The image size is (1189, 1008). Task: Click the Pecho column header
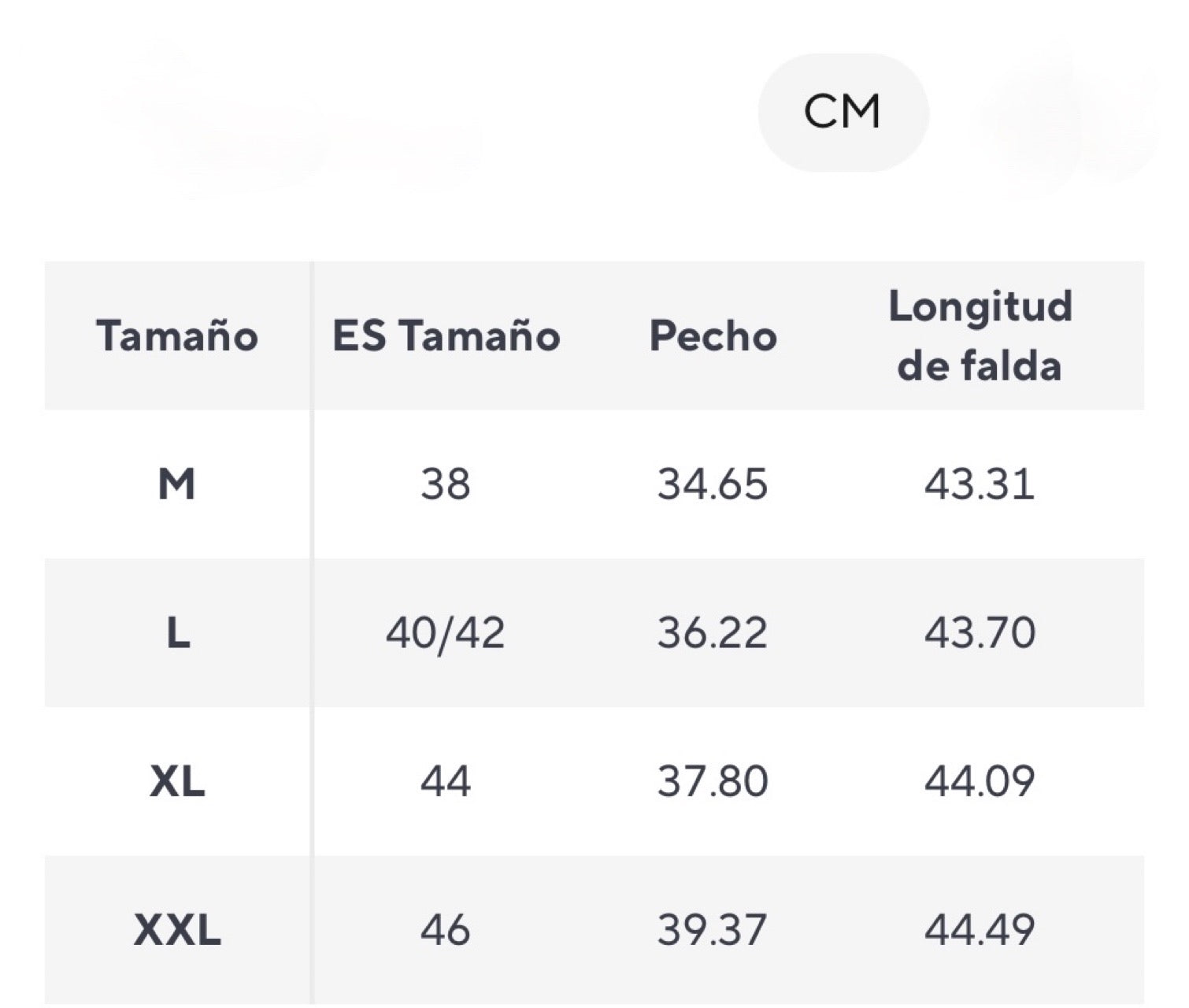coord(713,335)
